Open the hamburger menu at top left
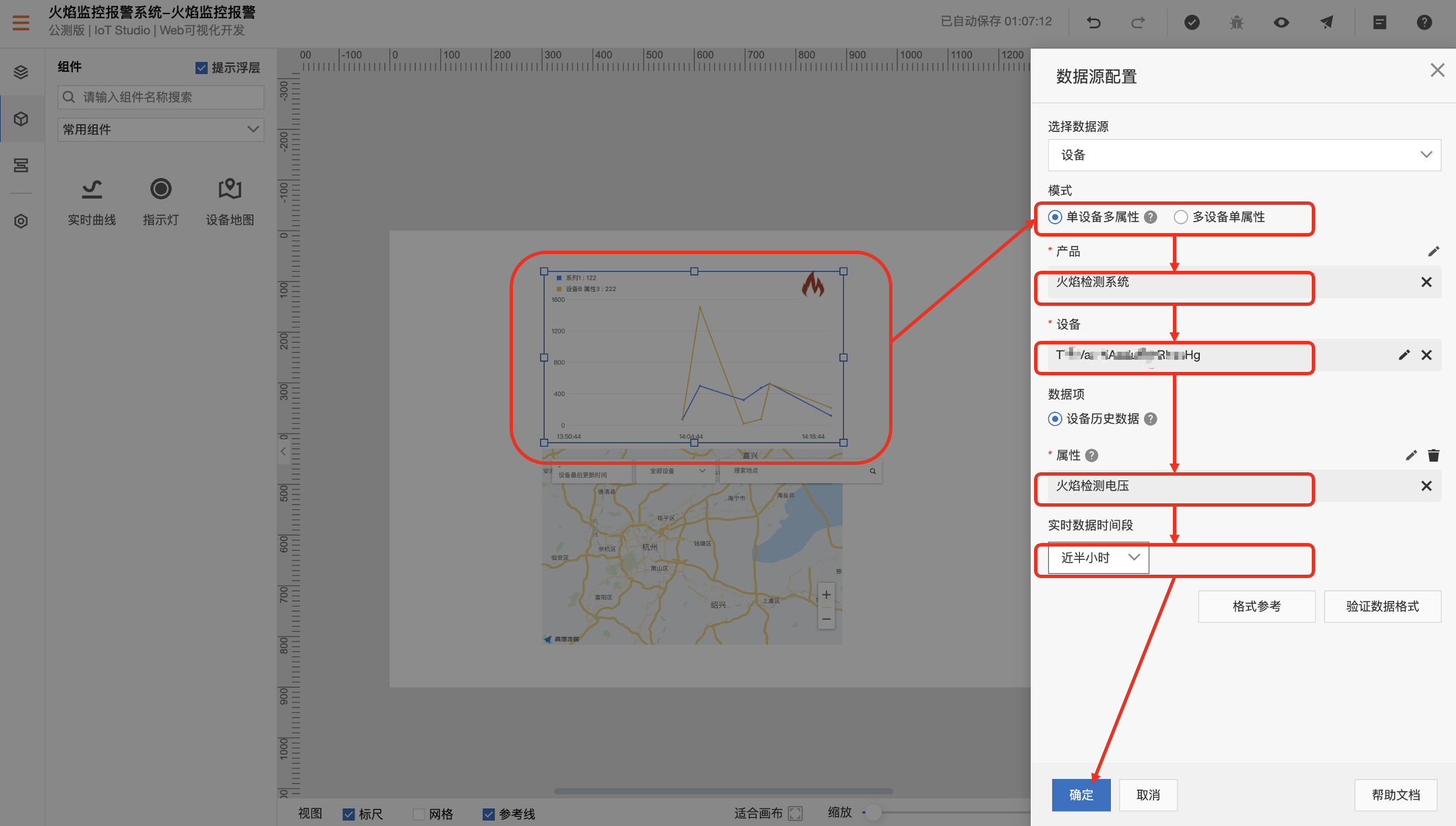Screen dimensions: 1456x826 [21, 23]
